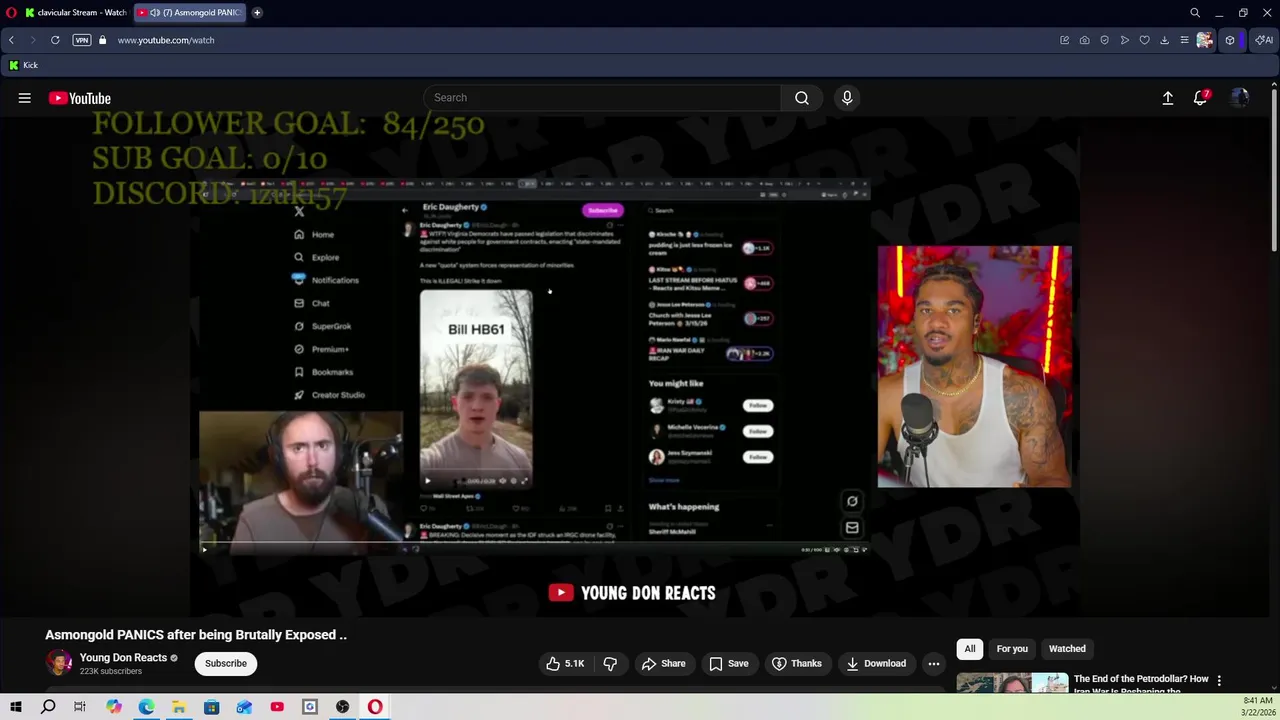Open the YouTube create upload icon

[x=1167, y=98]
